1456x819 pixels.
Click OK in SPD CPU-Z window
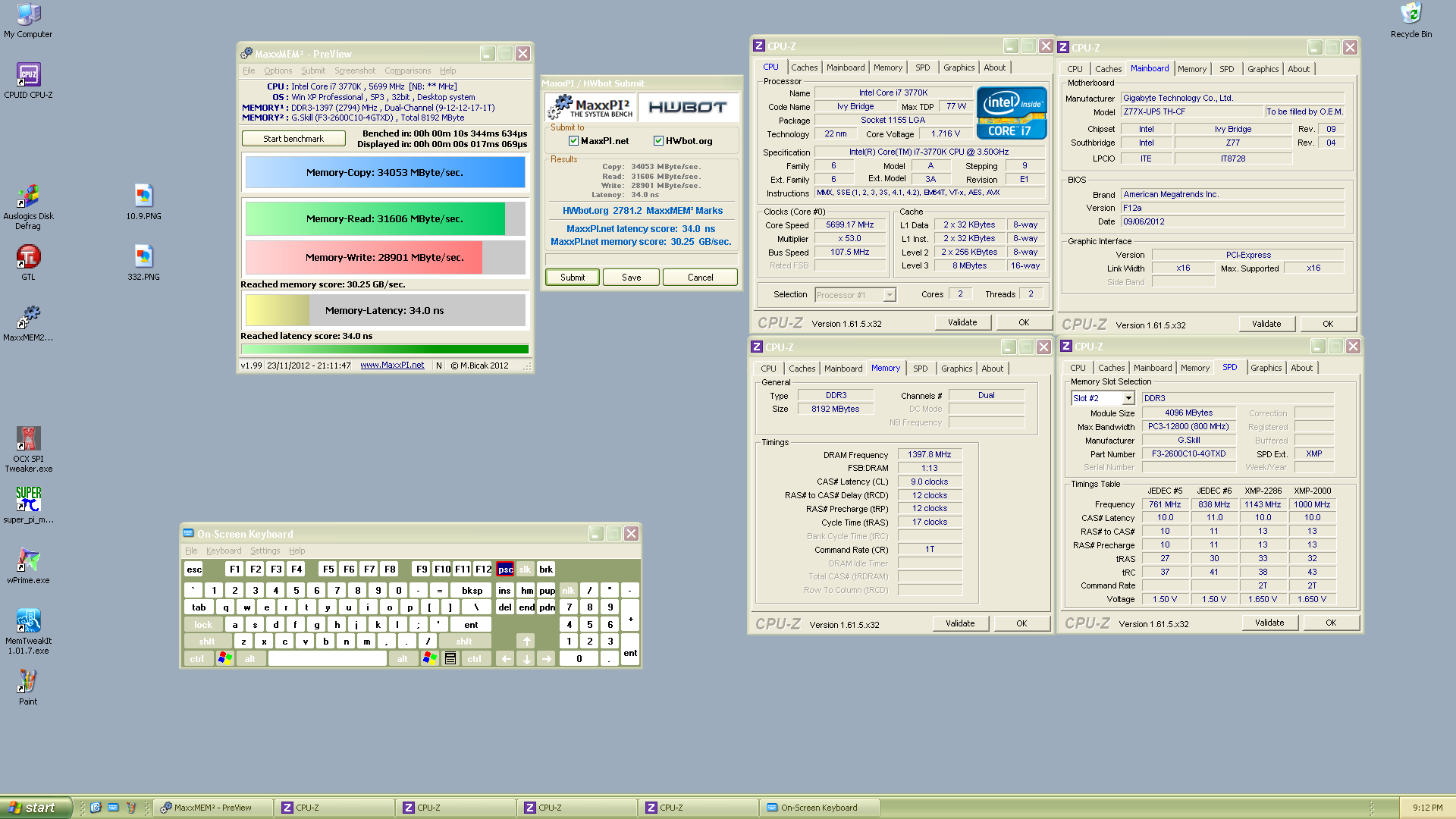[1331, 623]
